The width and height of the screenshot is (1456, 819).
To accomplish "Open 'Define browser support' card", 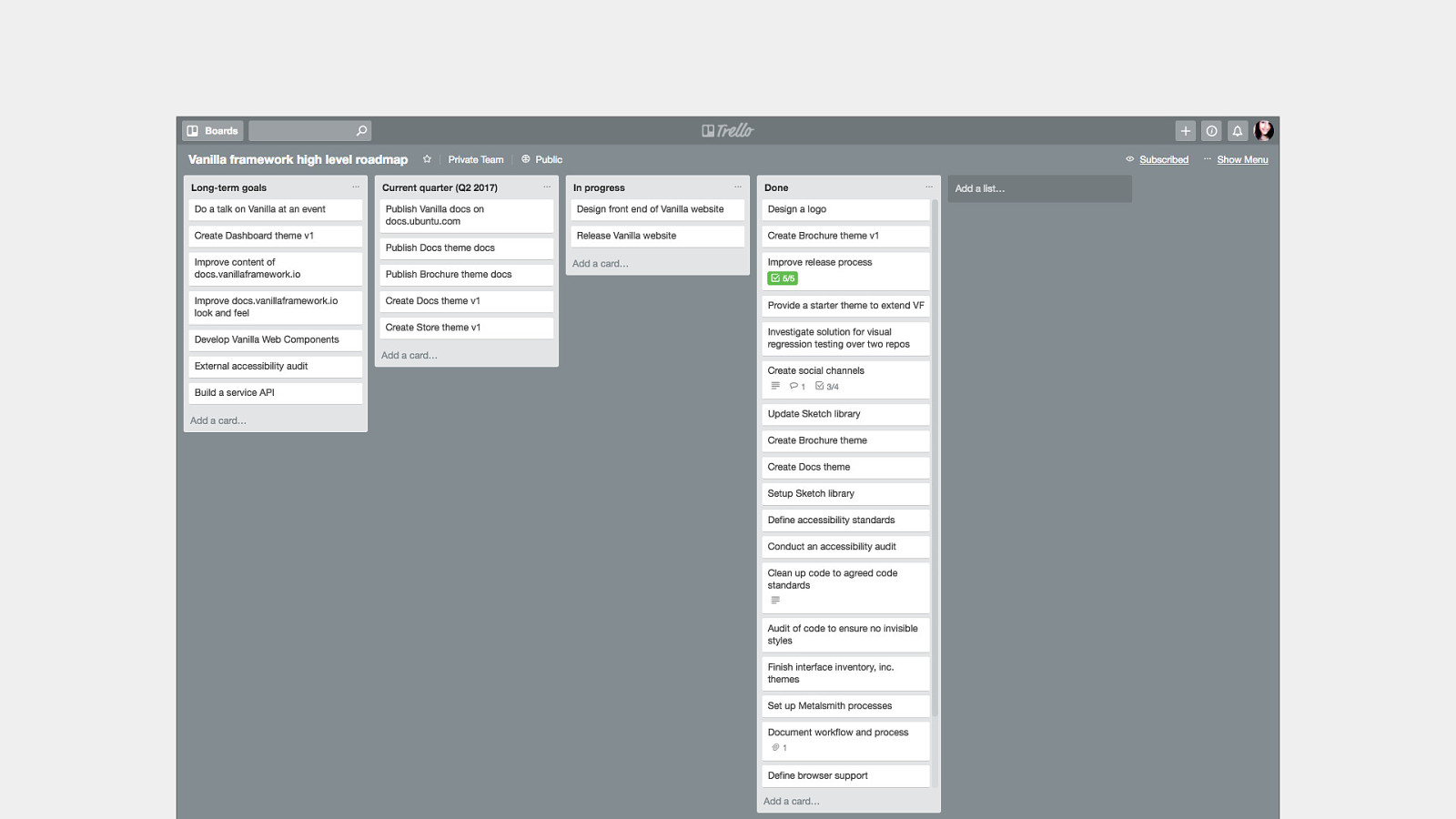I will [845, 776].
